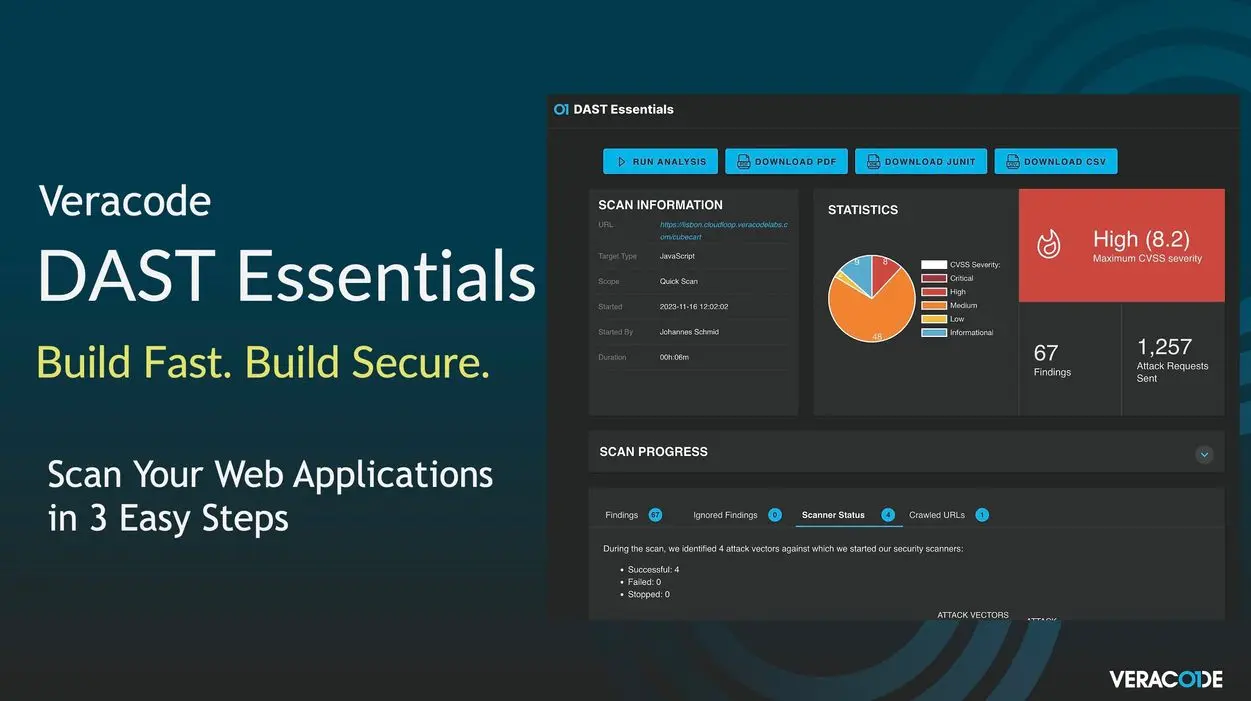Click the red High pie slice
The height and width of the screenshot is (701, 1251).
pos(883,270)
